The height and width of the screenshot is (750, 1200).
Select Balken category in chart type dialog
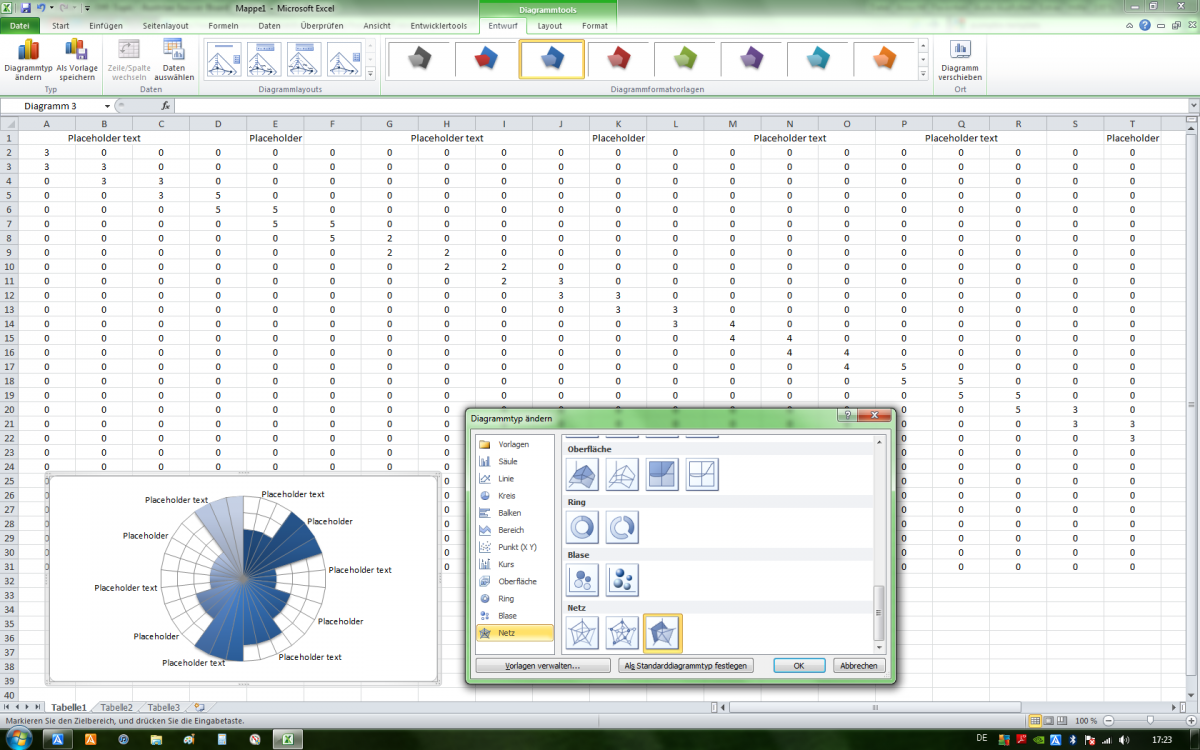pyautogui.click(x=514, y=513)
